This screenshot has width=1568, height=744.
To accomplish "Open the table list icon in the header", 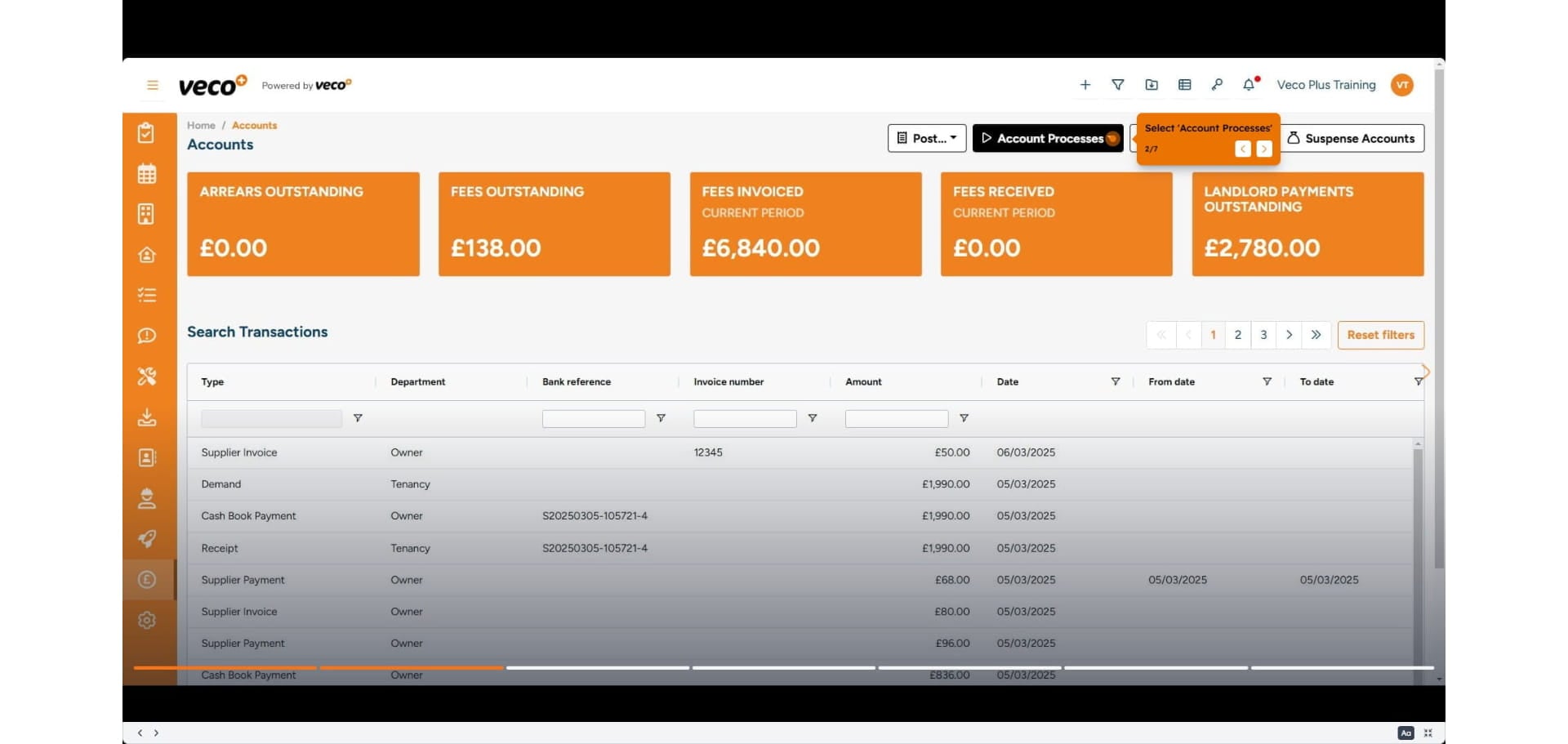I will pos(1185,85).
